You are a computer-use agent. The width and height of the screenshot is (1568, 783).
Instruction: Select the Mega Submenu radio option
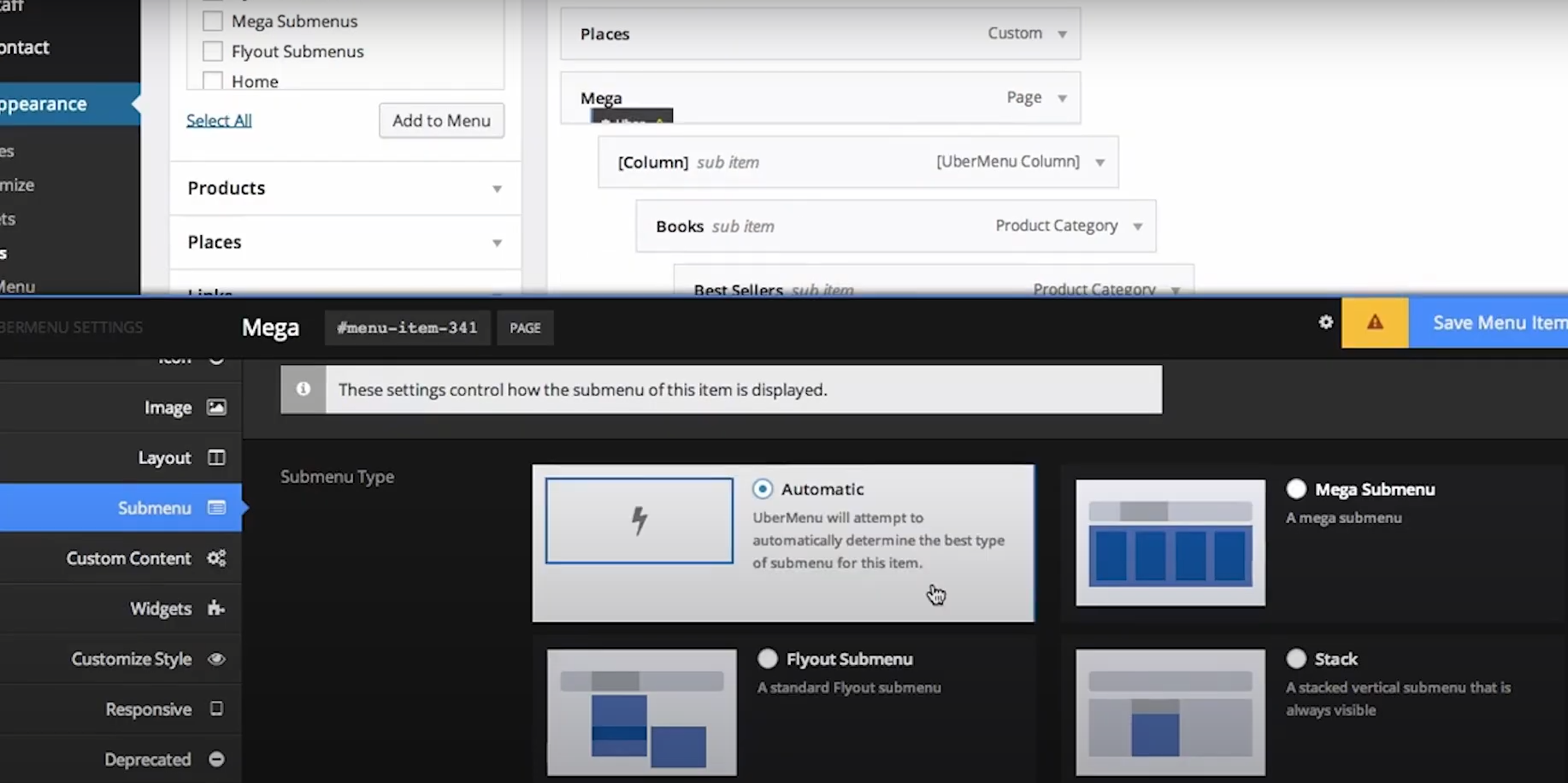pos(1296,489)
